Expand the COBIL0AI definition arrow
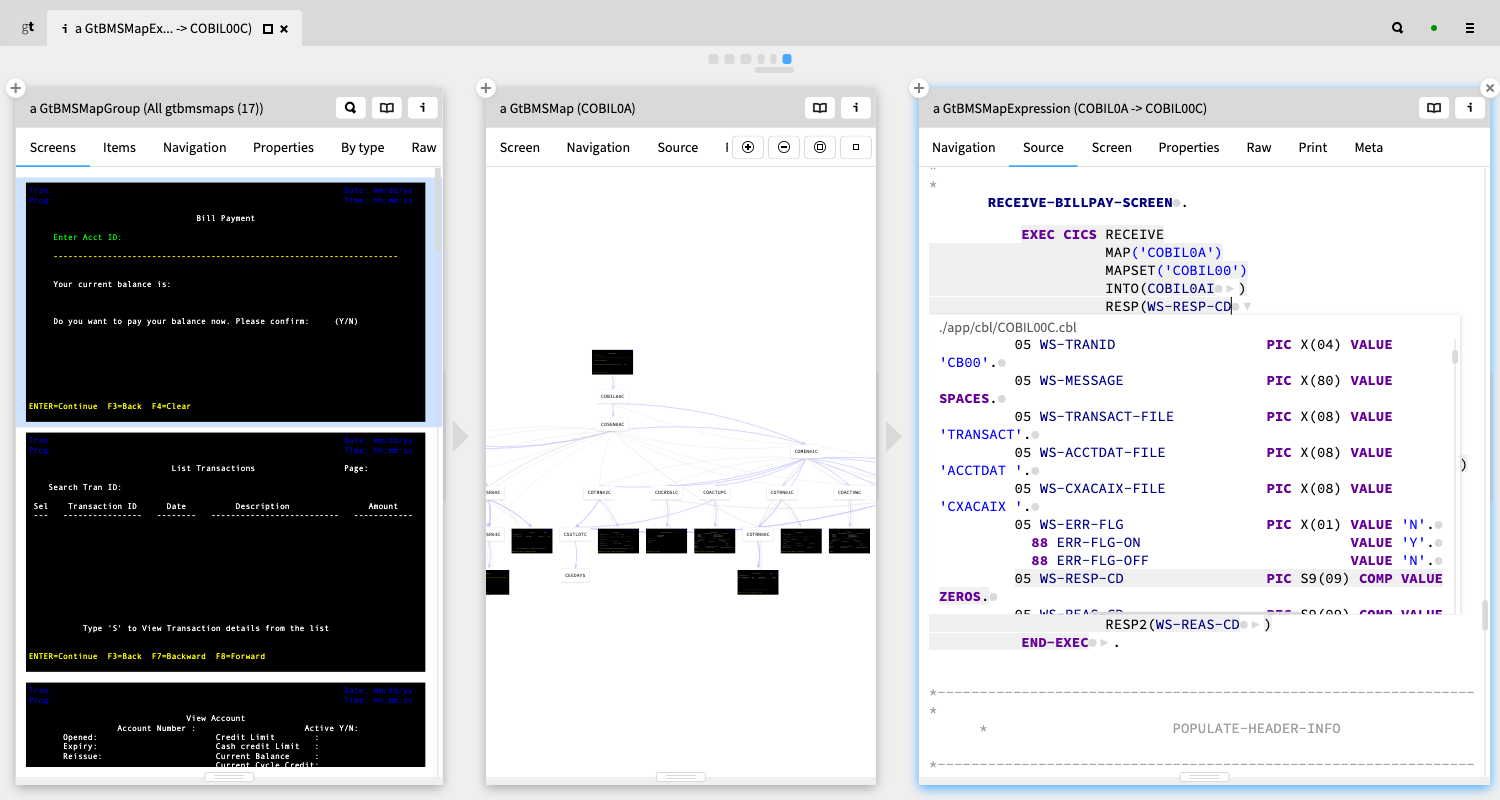Screen dimensions: 1500x800 [x=1230, y=289]
